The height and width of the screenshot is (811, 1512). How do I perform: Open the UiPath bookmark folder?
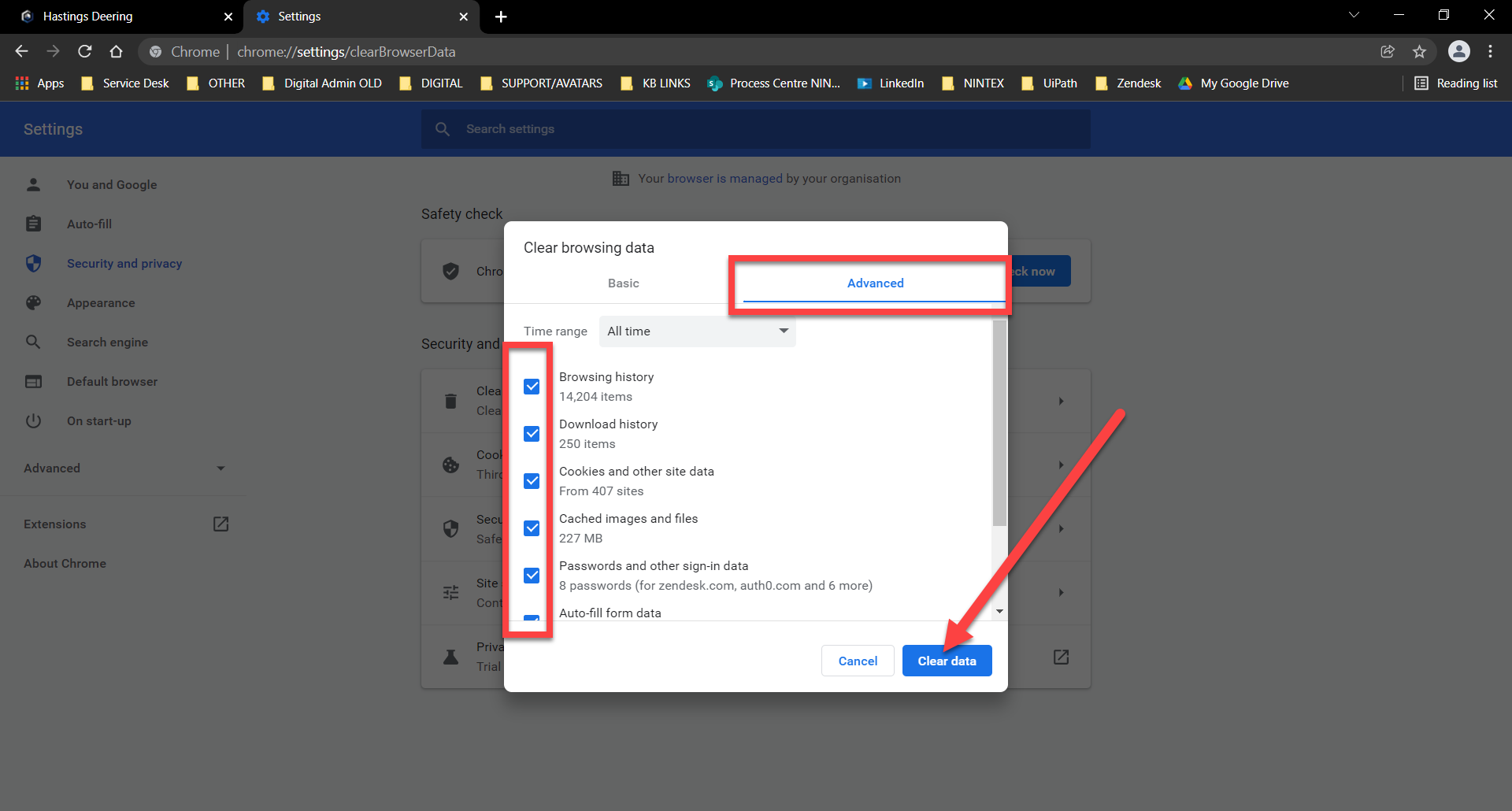pyautogui.click(x=1050, y=83)
